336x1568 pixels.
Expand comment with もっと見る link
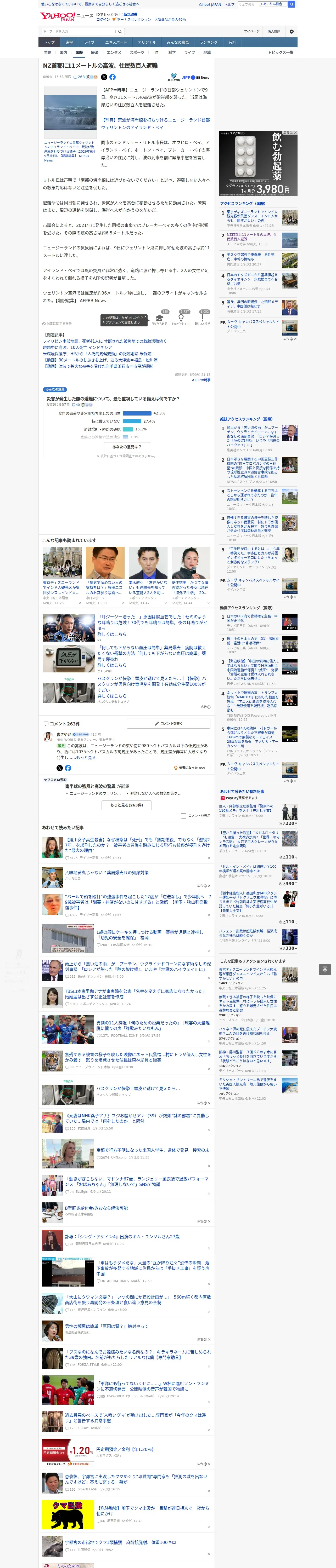pos(86,757)
